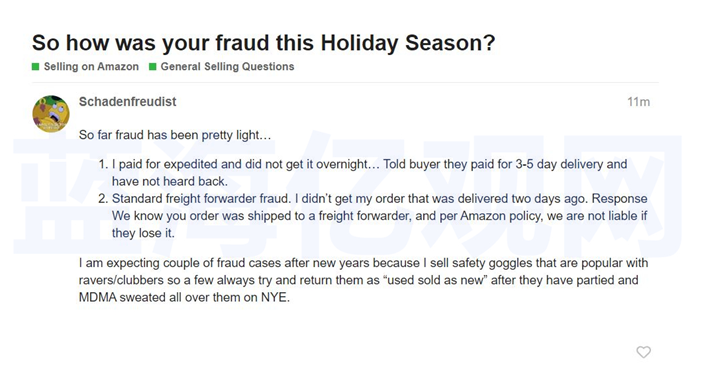702x391 pixels.
Task: View the Schadenfreudist username profile
Action: (128, 102)
